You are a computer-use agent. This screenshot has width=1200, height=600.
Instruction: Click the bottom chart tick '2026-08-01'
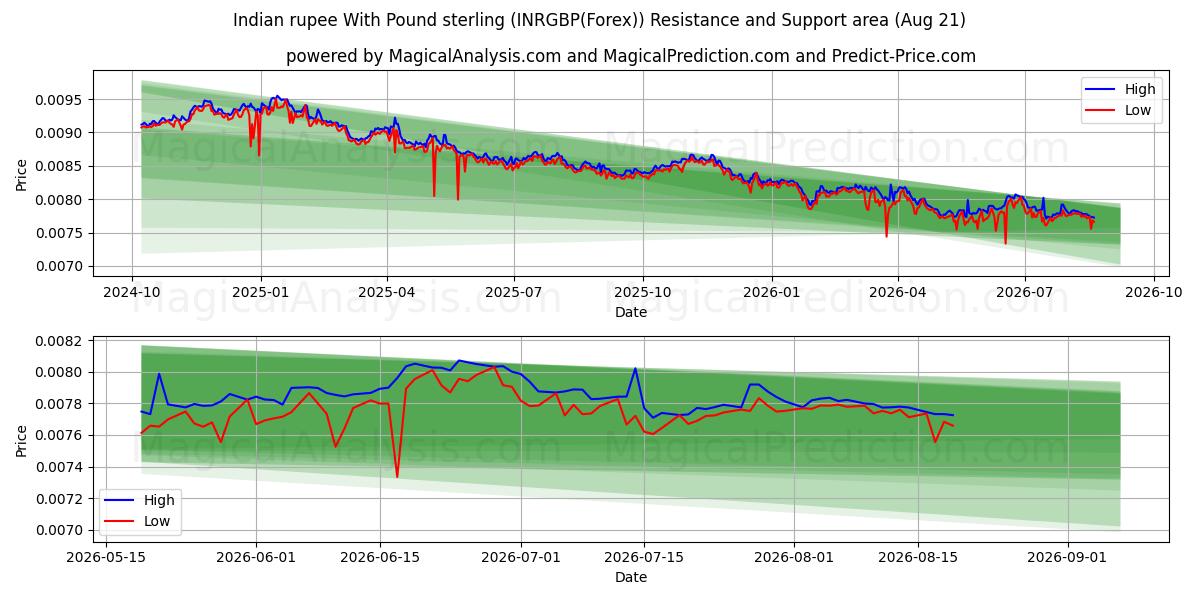coord(794,559)
